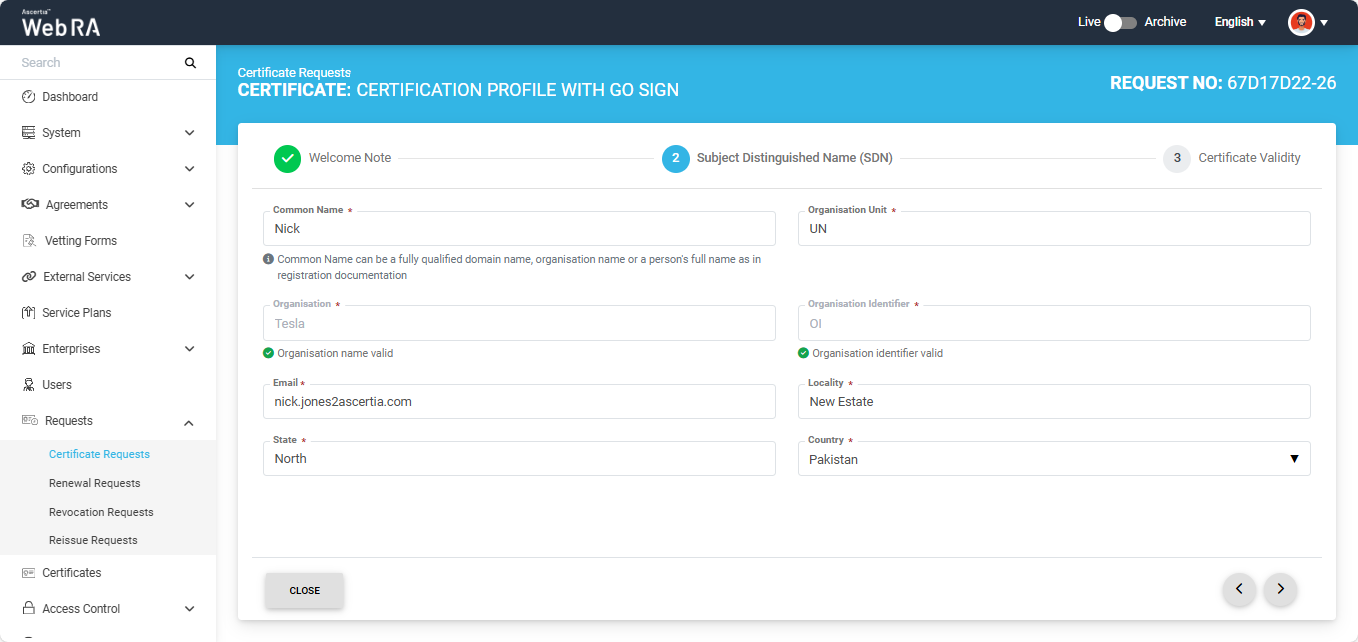
Task: Open the English language dropdown
Action: coord(1240,22)
